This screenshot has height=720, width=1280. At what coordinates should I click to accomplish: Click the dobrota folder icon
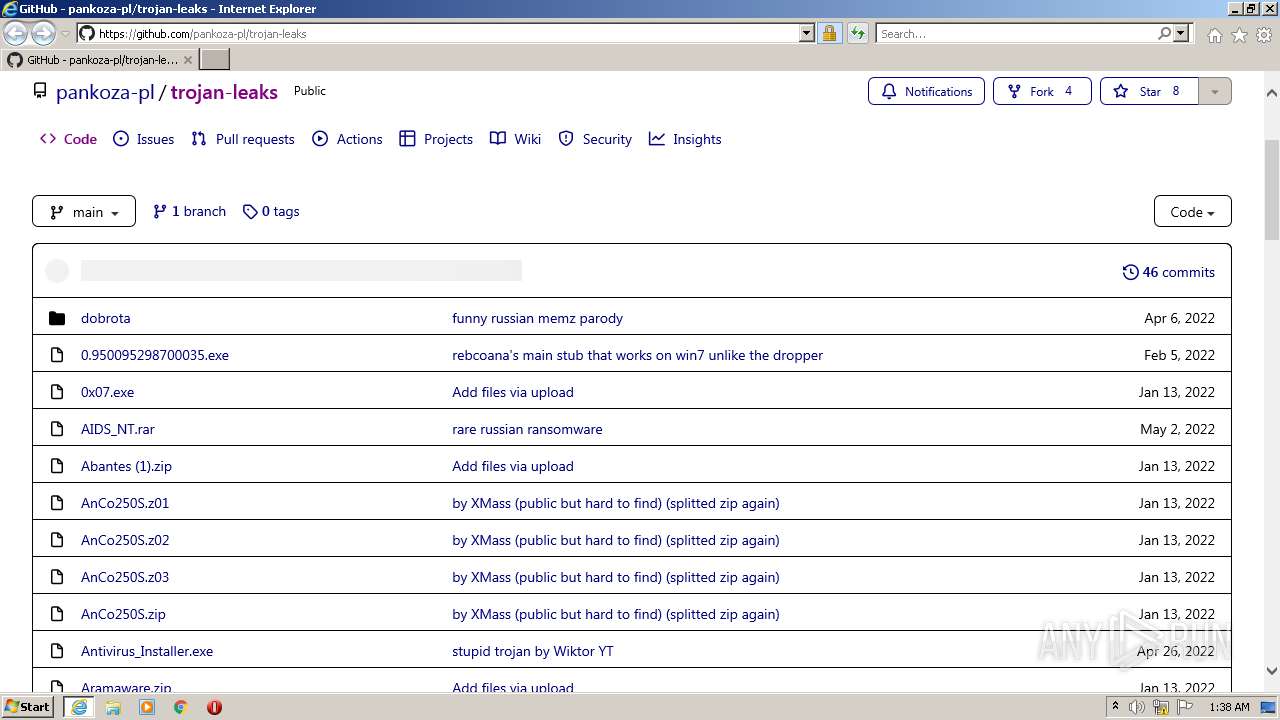click(x=57, y=318)
